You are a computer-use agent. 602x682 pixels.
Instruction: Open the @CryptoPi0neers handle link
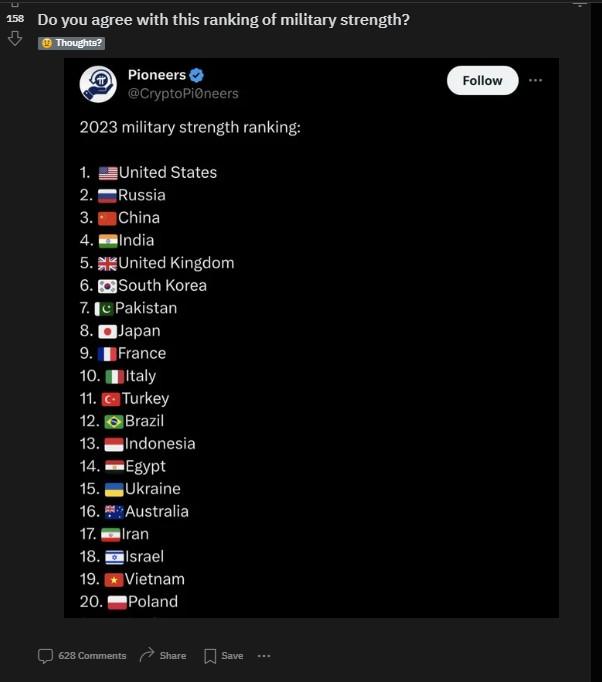click(183, 94)
